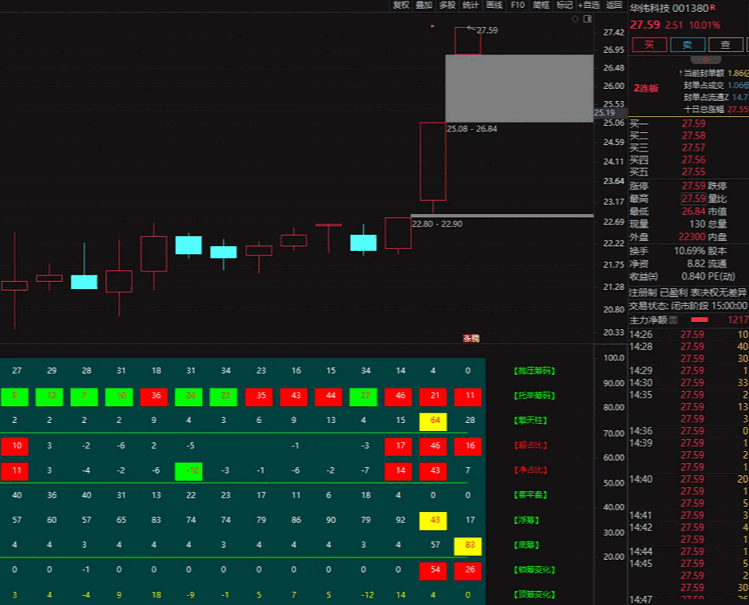Click the 换手 10.69% value
This screenshot has height=605, width=749.
690,251
